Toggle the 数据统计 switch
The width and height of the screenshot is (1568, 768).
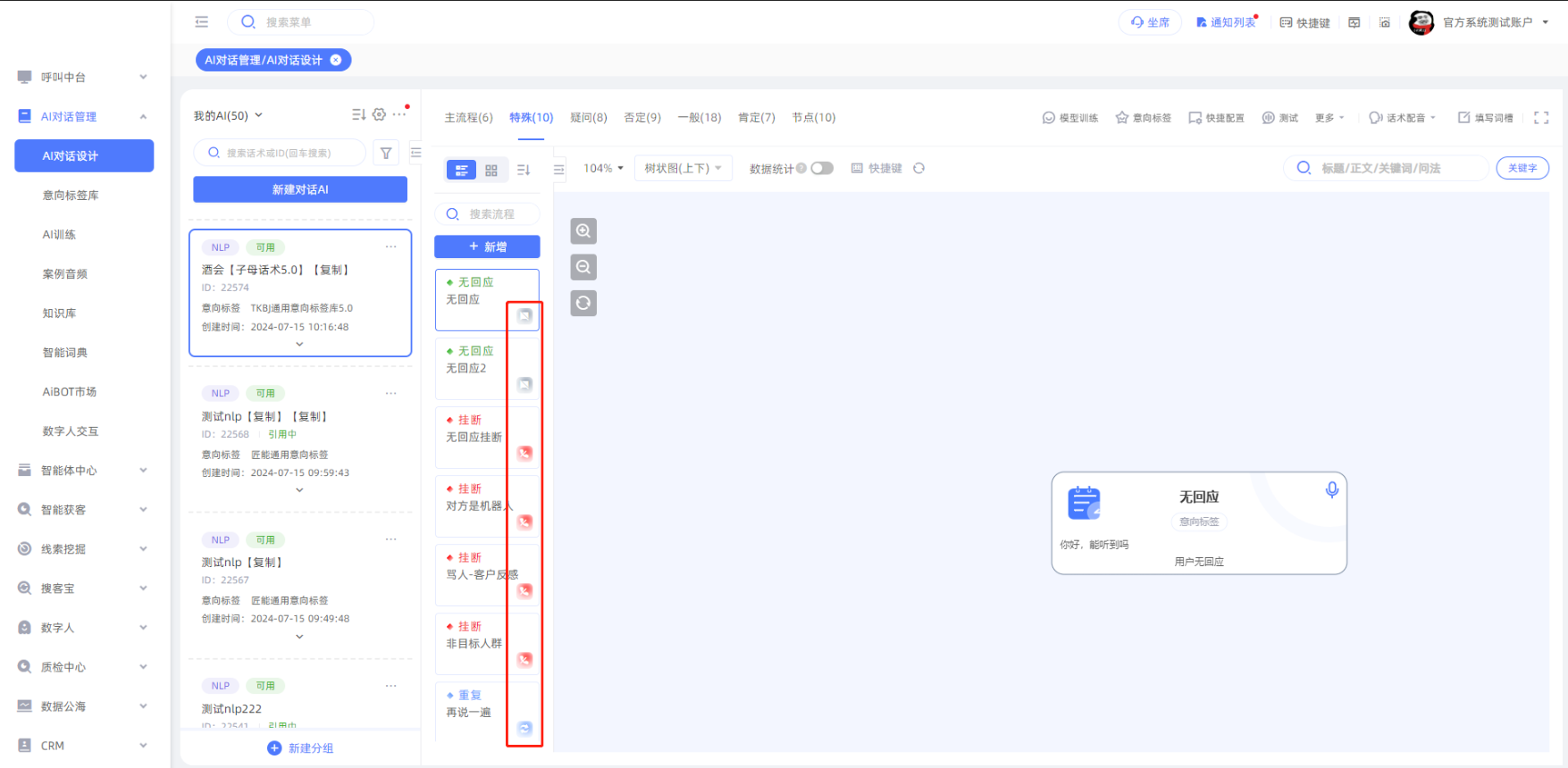click(822, 168)
